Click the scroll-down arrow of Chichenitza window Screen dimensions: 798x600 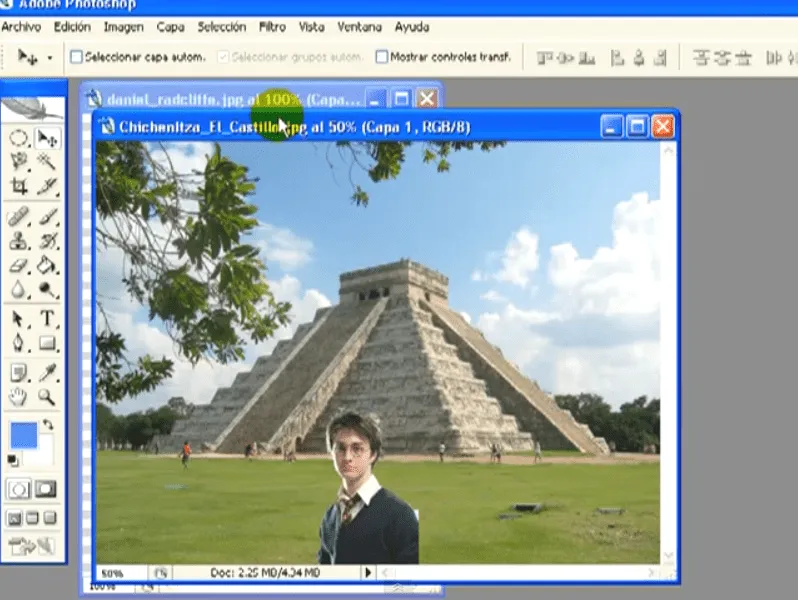click(x=668, y=555)
